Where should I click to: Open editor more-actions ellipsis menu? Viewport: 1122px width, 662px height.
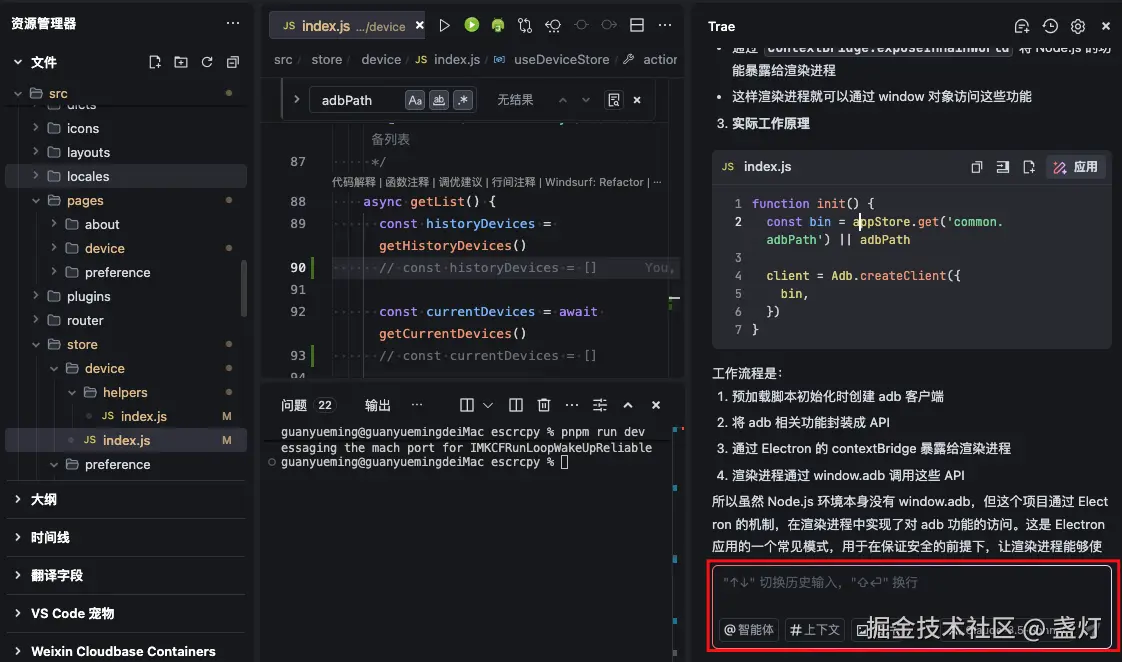(665, 25)
